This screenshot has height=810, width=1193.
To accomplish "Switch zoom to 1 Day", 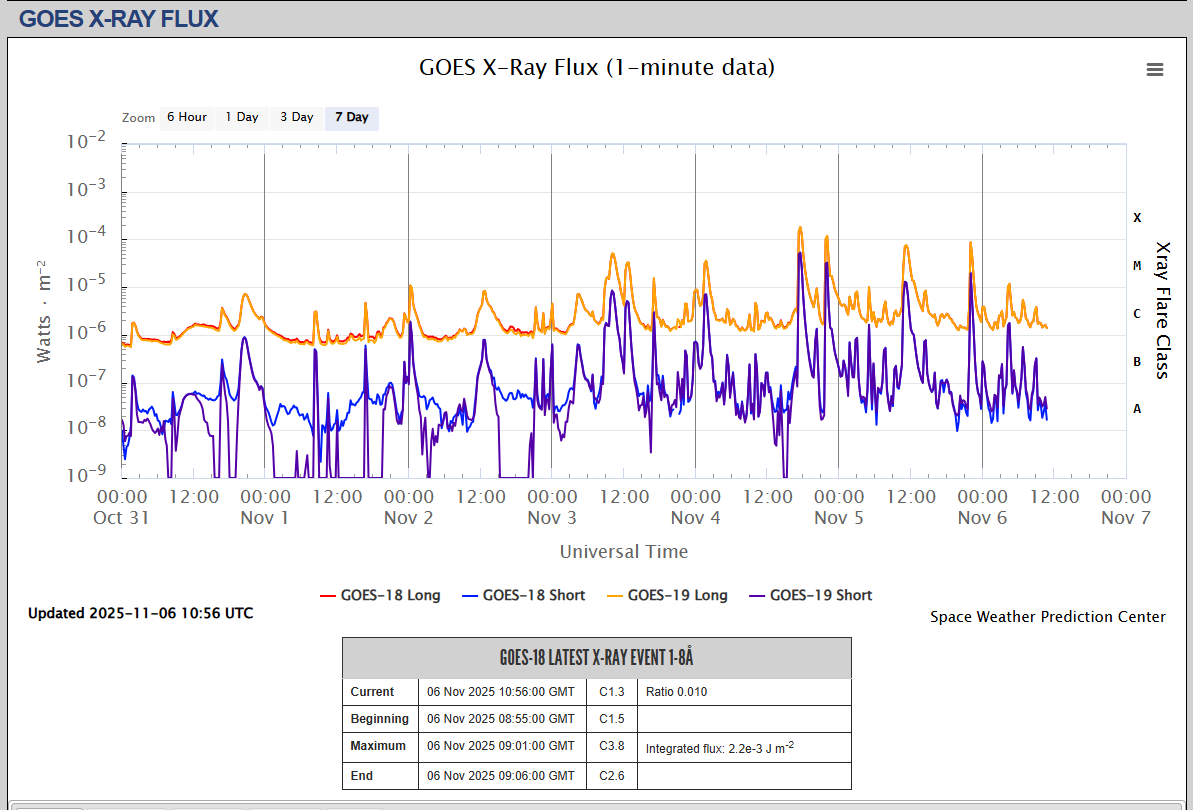I will pos(242,117).
